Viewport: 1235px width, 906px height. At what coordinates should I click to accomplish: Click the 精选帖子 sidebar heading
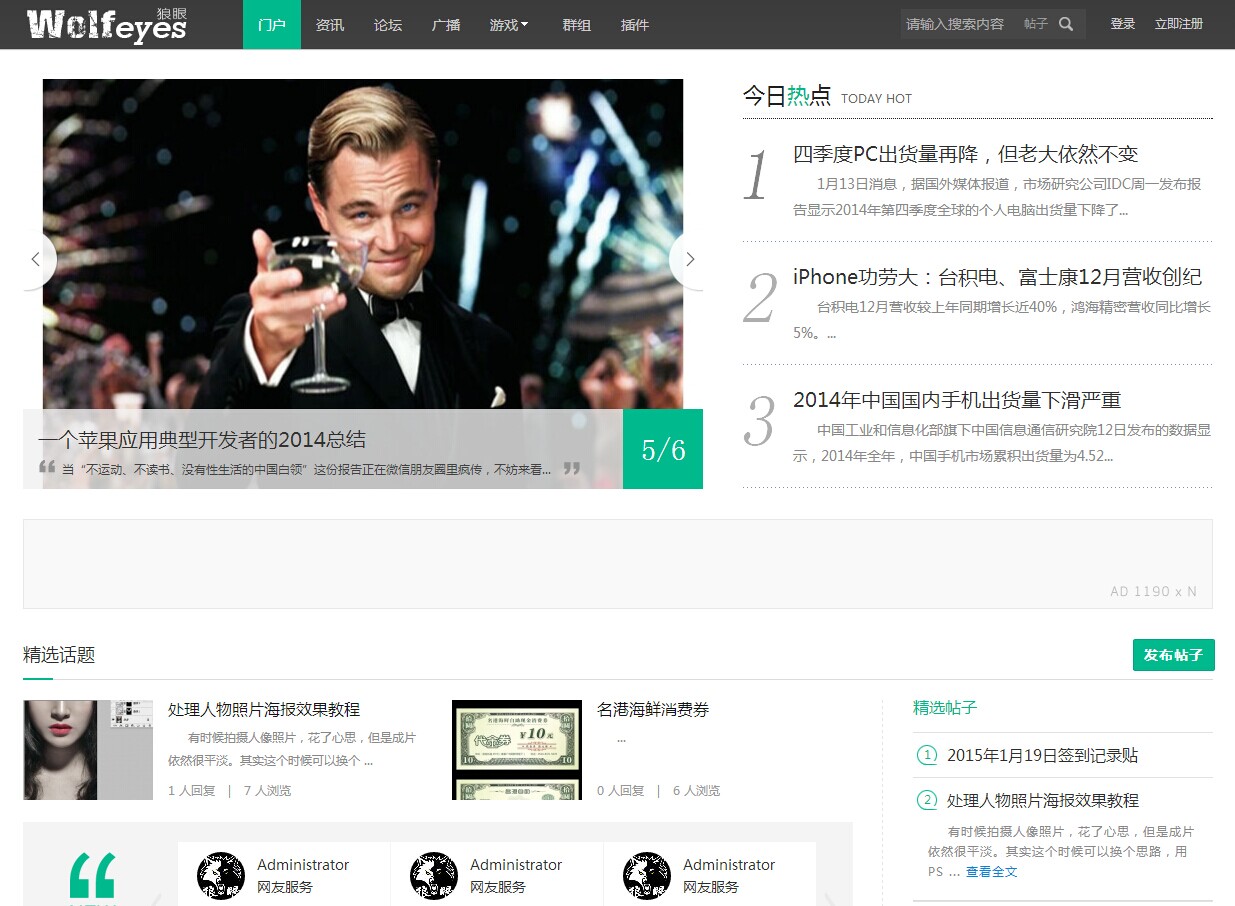[x=945, y=707]
